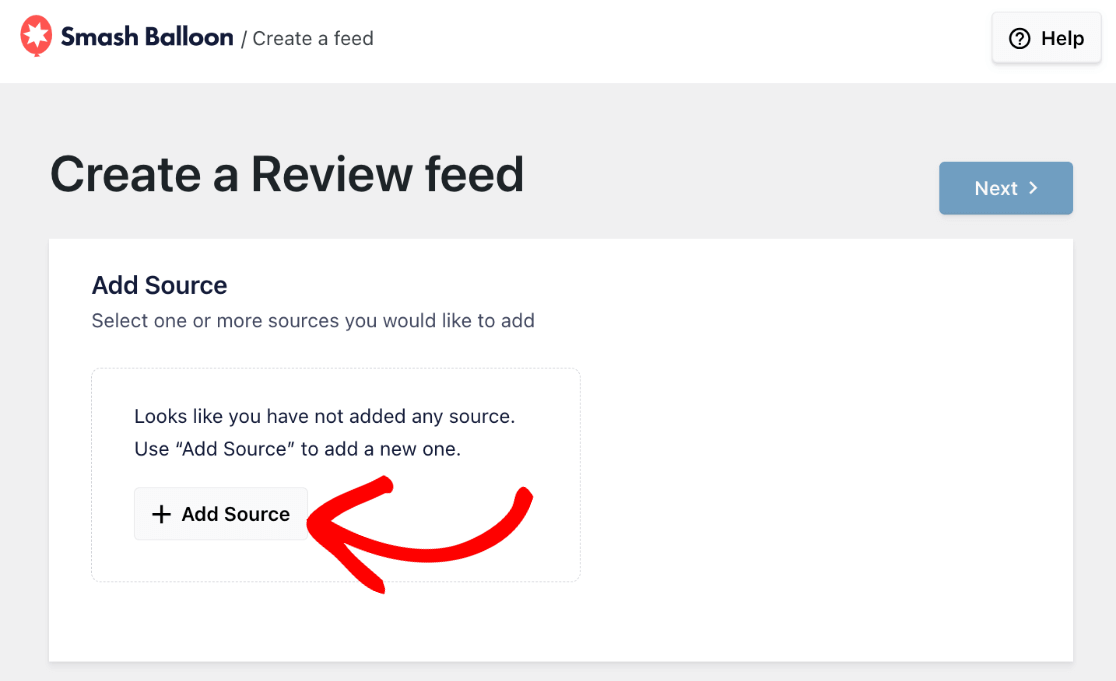Click the empty source placeholder message
Screen dimensions: 1116x681
[x=324, y=432]
